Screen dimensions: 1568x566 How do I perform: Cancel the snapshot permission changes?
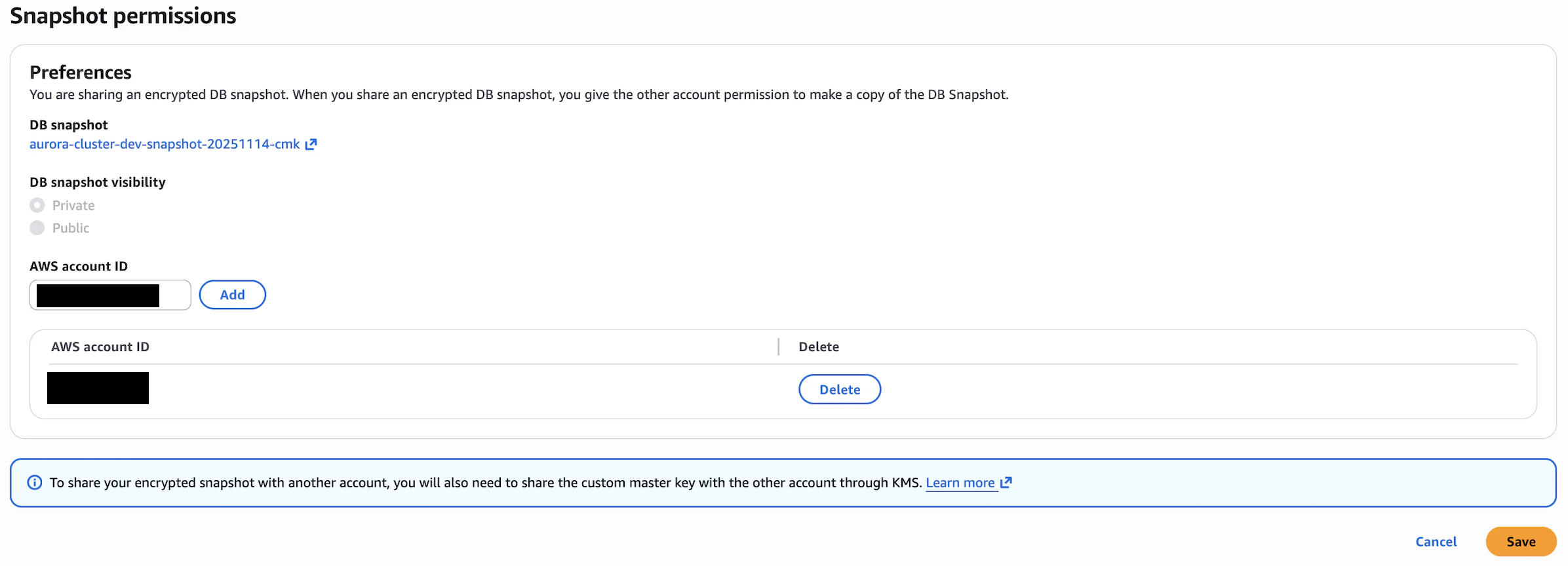[x=1436, y=542]
